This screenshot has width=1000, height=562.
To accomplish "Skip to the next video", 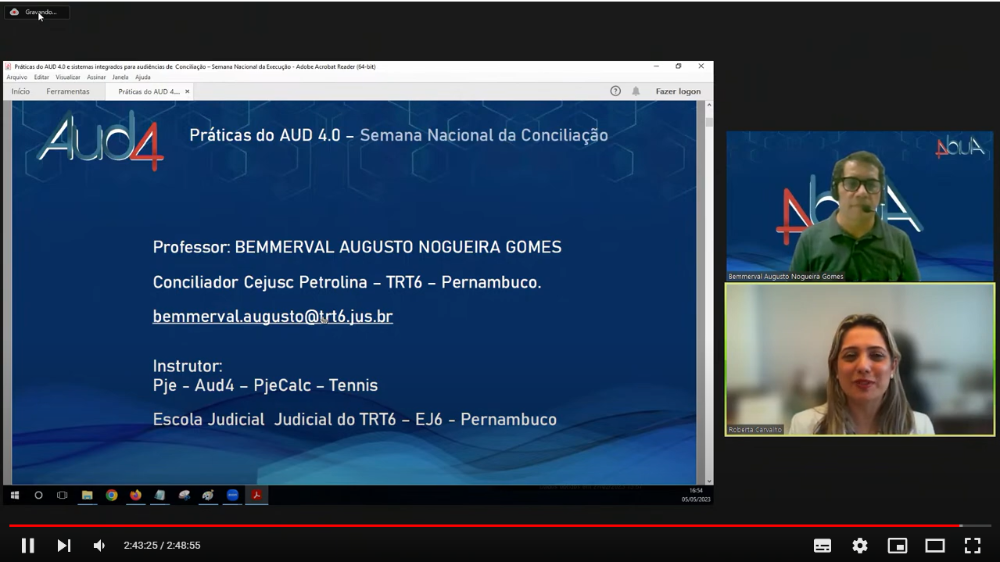I will pyautogui.click(x=64, y=545).
